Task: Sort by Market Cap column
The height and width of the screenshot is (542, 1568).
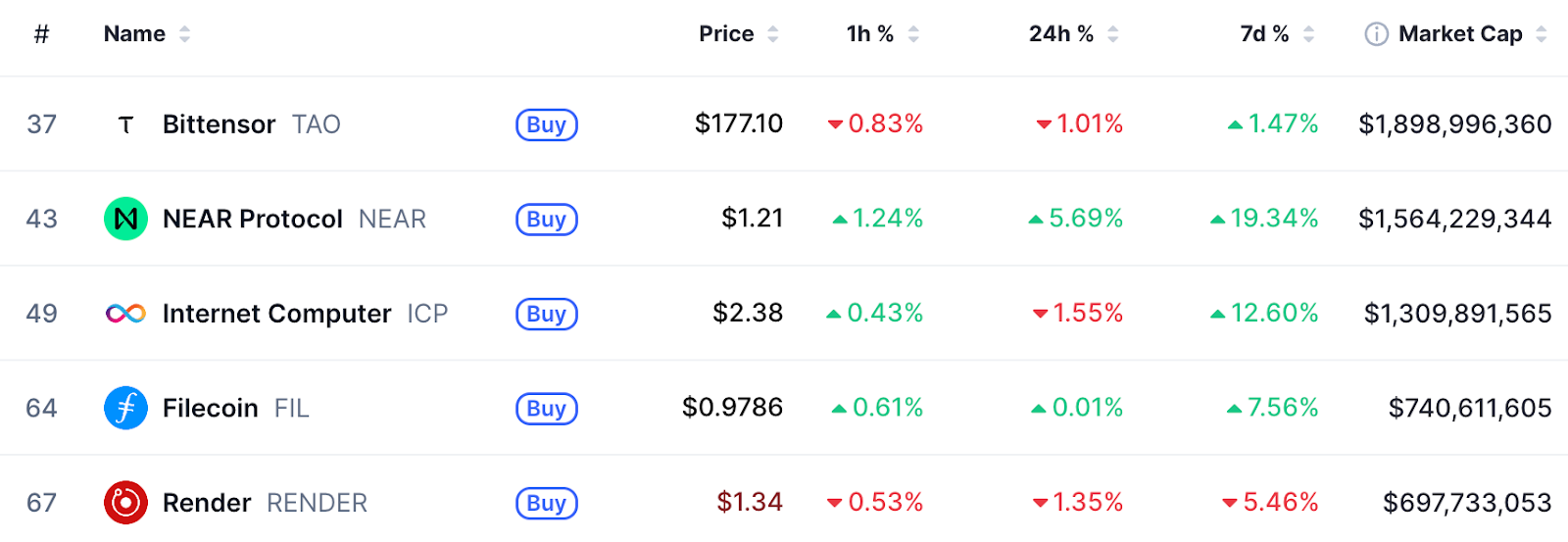Action: [1460, 34]
